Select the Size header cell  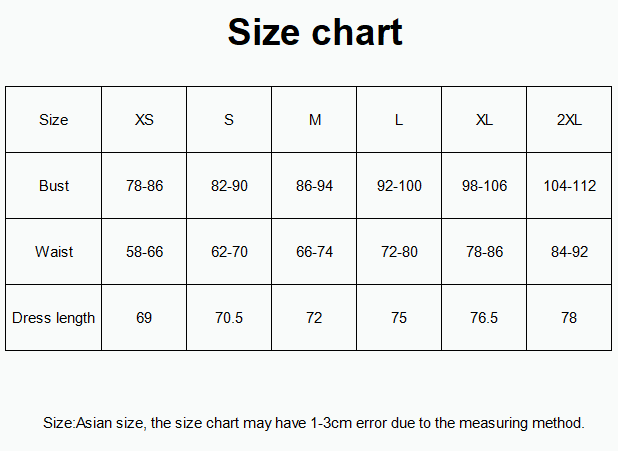point(53,120)
